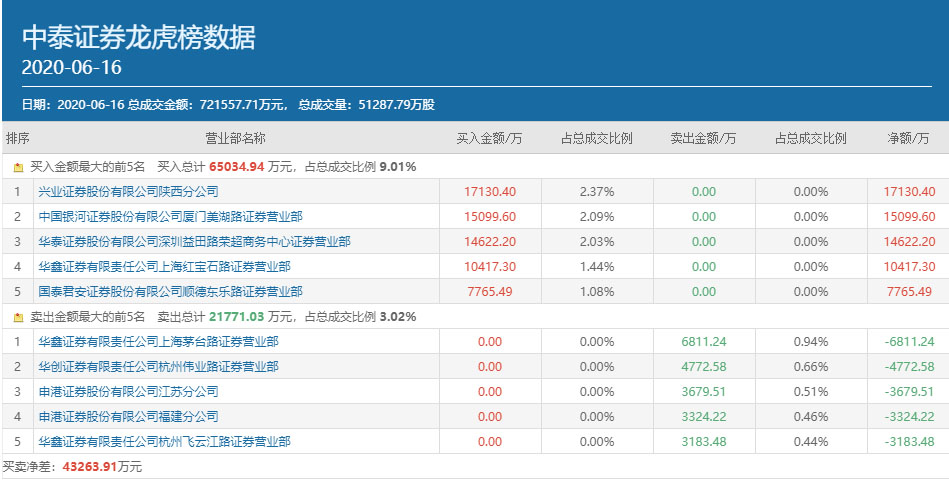
Task: Click the icon beside 卖出金额最大的前5名
Action: [18, 317]
